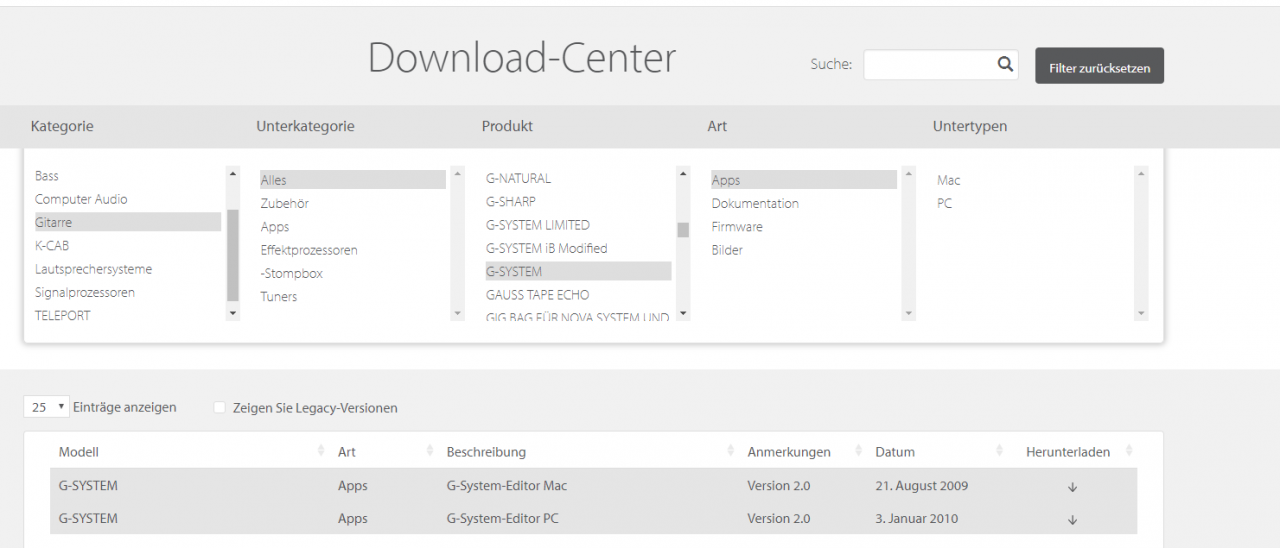Click the search magnifier icon
Image resolution: width=1280 pixels, height=548 pixels.
[1005, 64]
